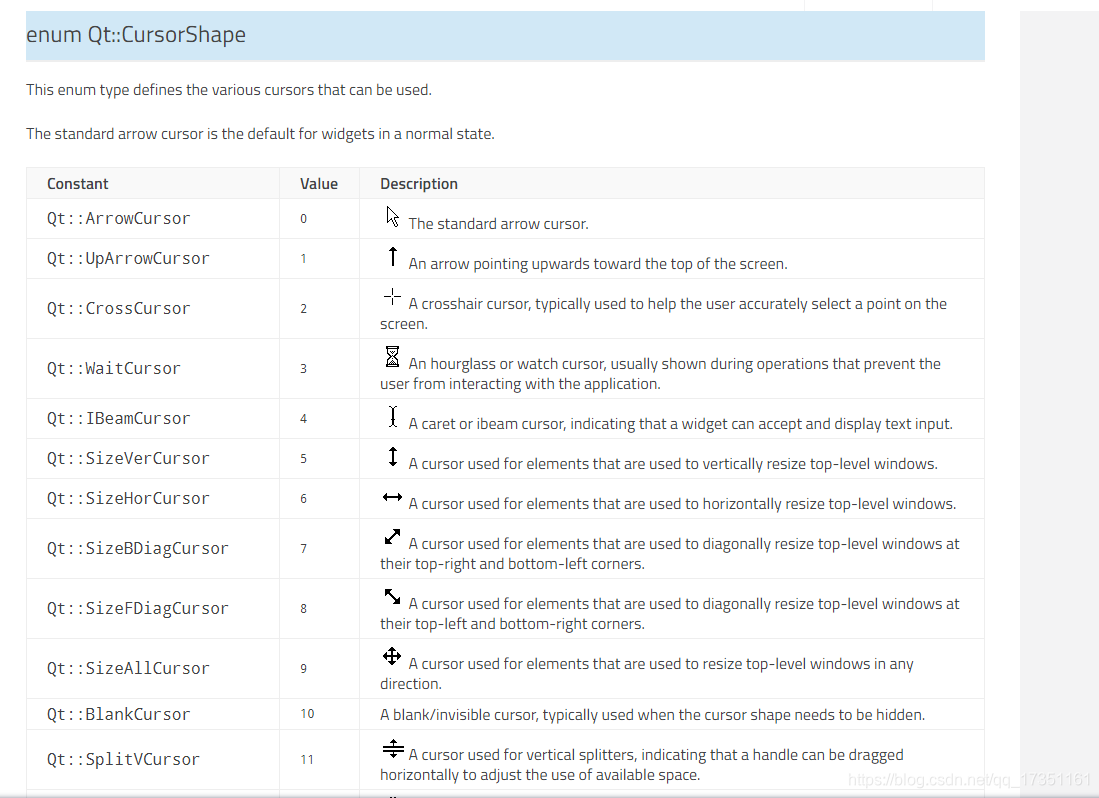Click the horizontal resize cursor icon
This screenshot has width=1099, height=798.
tap(392, 497)
